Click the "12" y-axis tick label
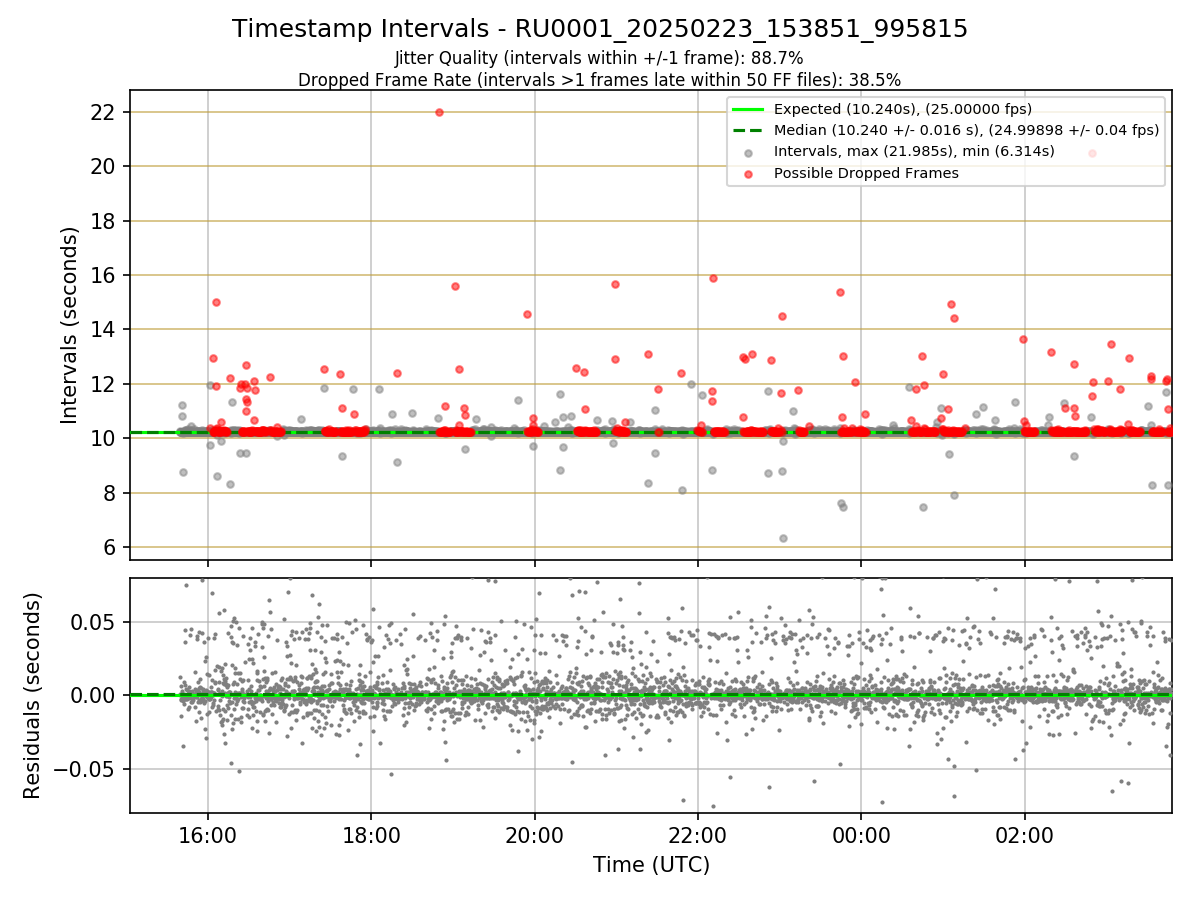The image size is (1200, 900). click(104, 384)
